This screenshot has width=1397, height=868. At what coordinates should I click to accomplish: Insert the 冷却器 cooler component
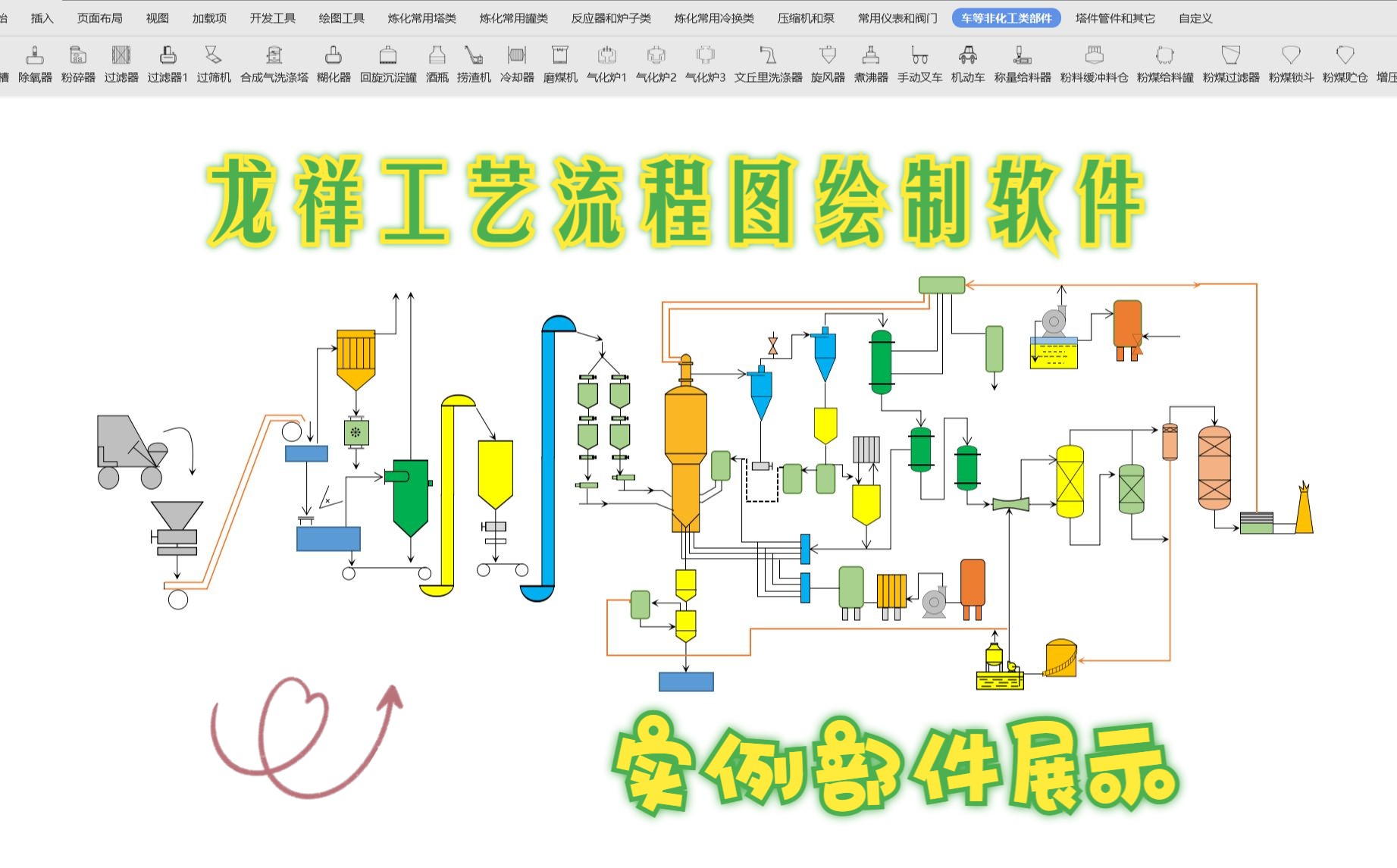517,64
